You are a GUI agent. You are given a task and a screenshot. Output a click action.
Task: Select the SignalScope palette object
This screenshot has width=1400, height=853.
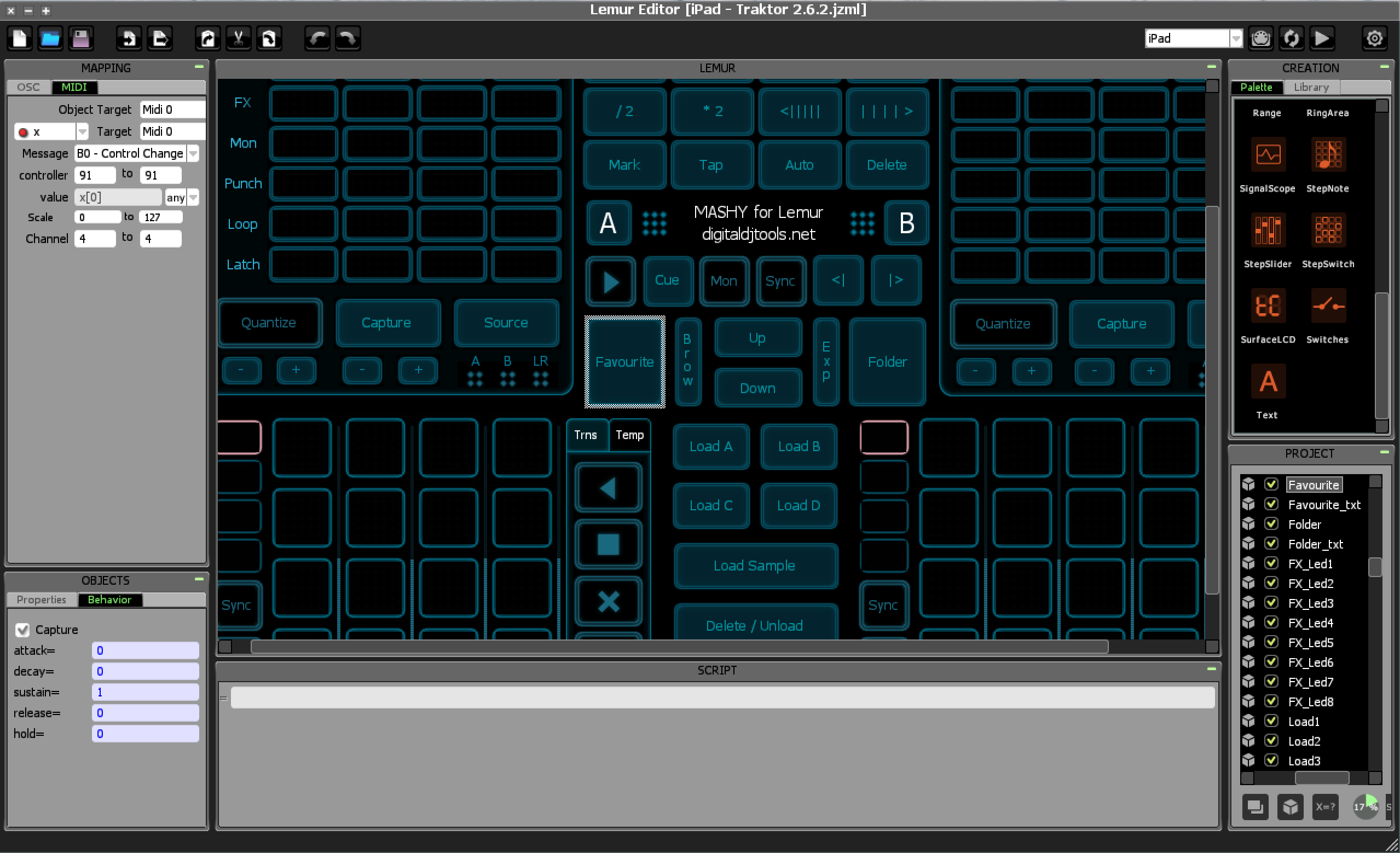(1268, 154)
